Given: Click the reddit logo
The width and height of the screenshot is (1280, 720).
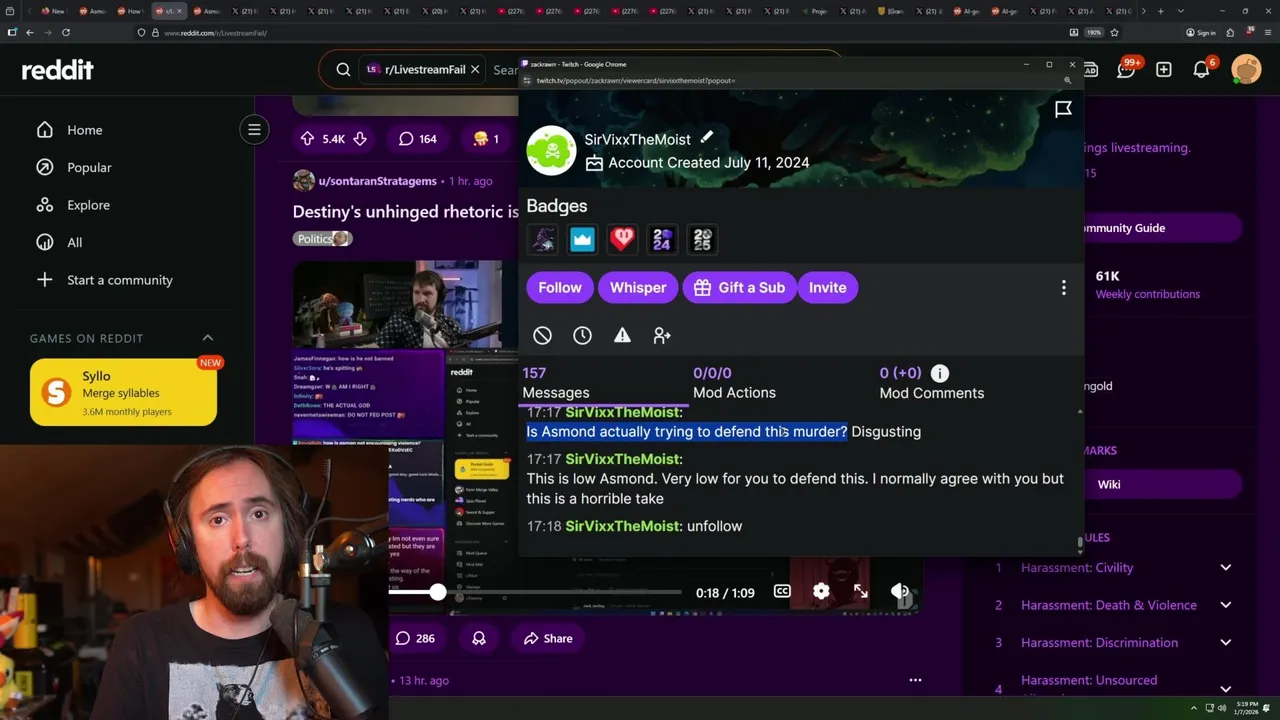Looking at the screenshot, I should (x=58, y=69).
